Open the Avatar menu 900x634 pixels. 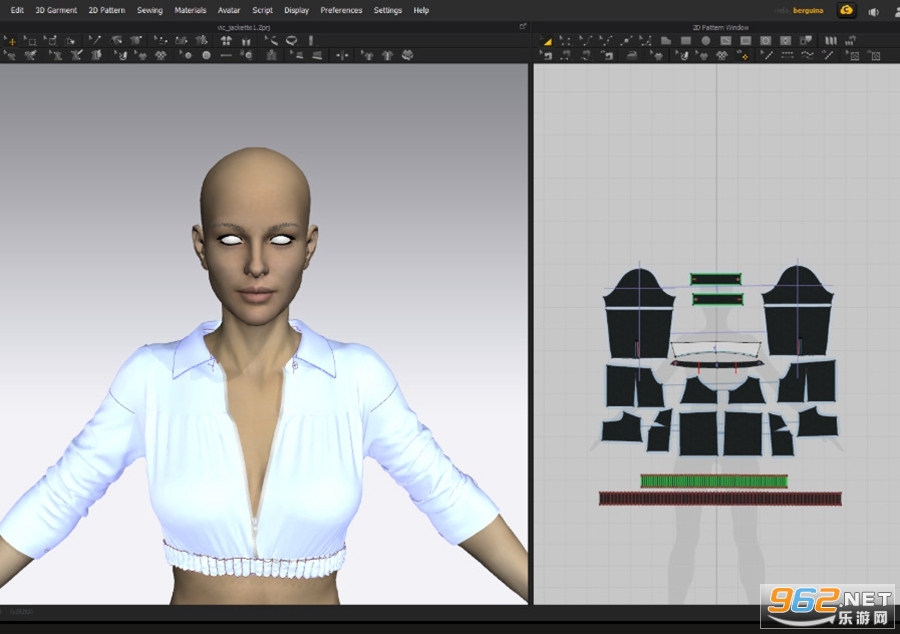coord(229,10)
